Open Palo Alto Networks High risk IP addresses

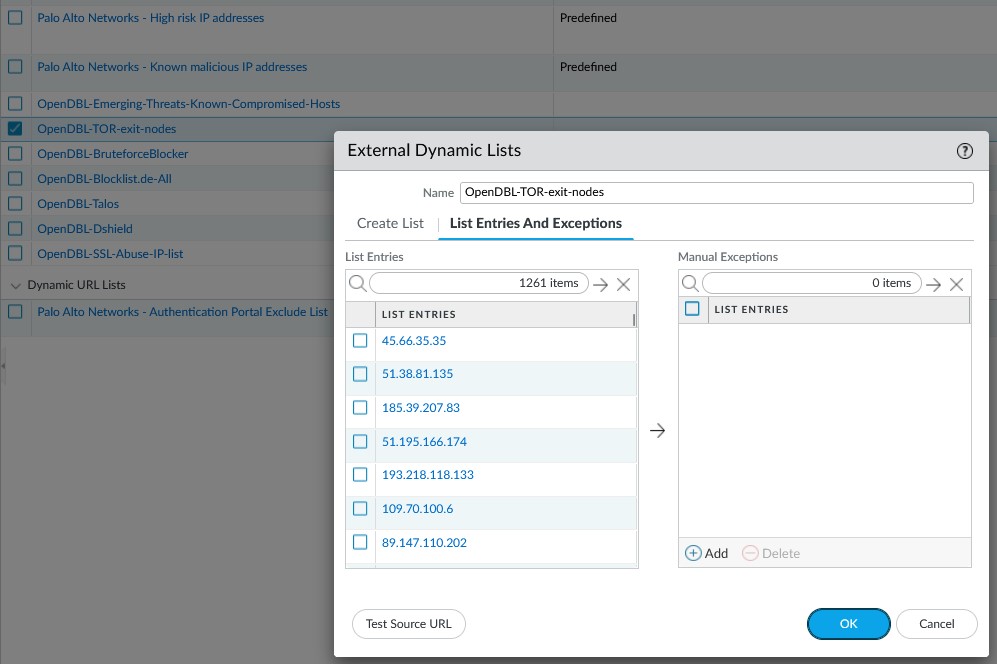(x=151, y=18)
